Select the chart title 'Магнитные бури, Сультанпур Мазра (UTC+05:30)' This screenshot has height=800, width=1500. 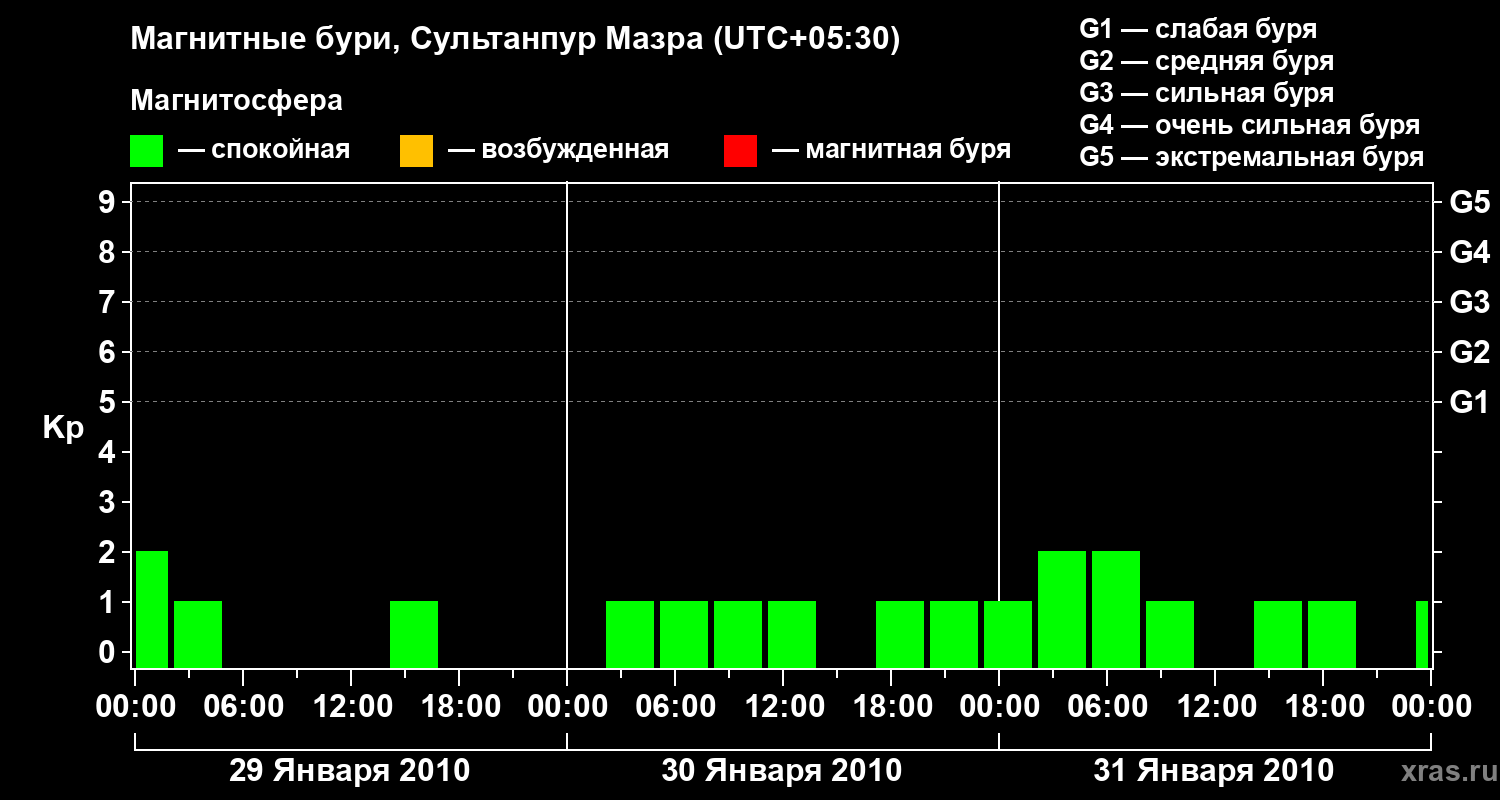pyautogui.click(x=516, y=40)
